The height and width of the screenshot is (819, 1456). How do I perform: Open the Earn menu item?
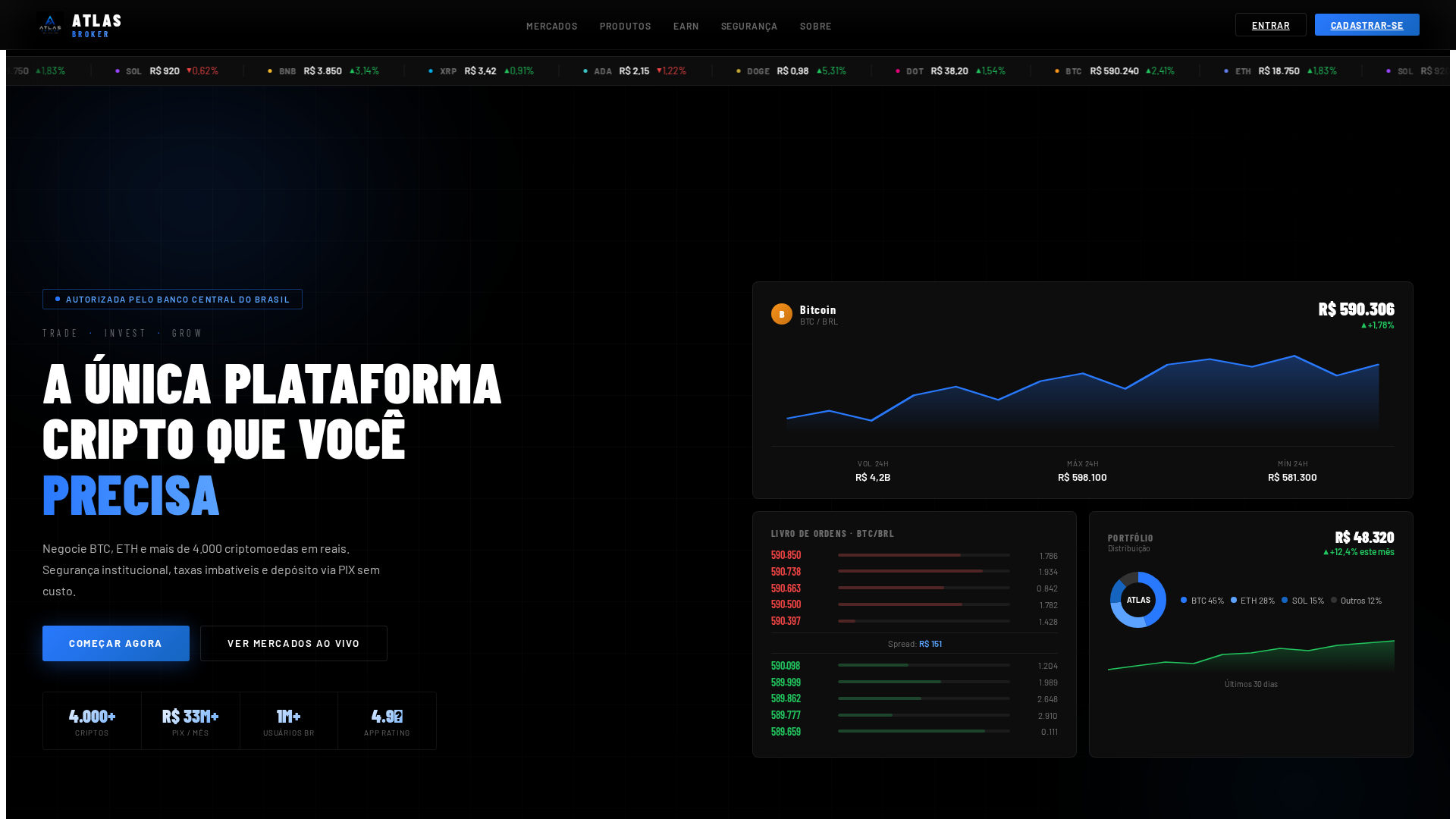tap(686, 26)
